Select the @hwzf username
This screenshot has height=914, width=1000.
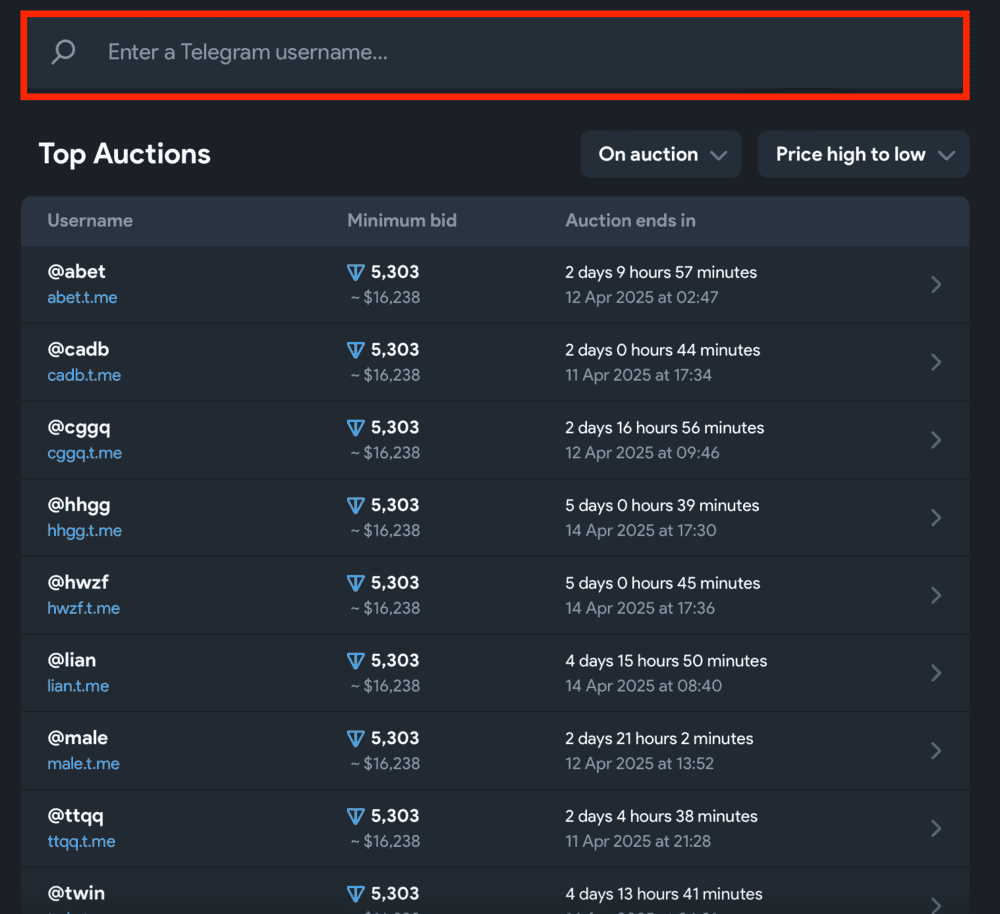click(78, 582)
